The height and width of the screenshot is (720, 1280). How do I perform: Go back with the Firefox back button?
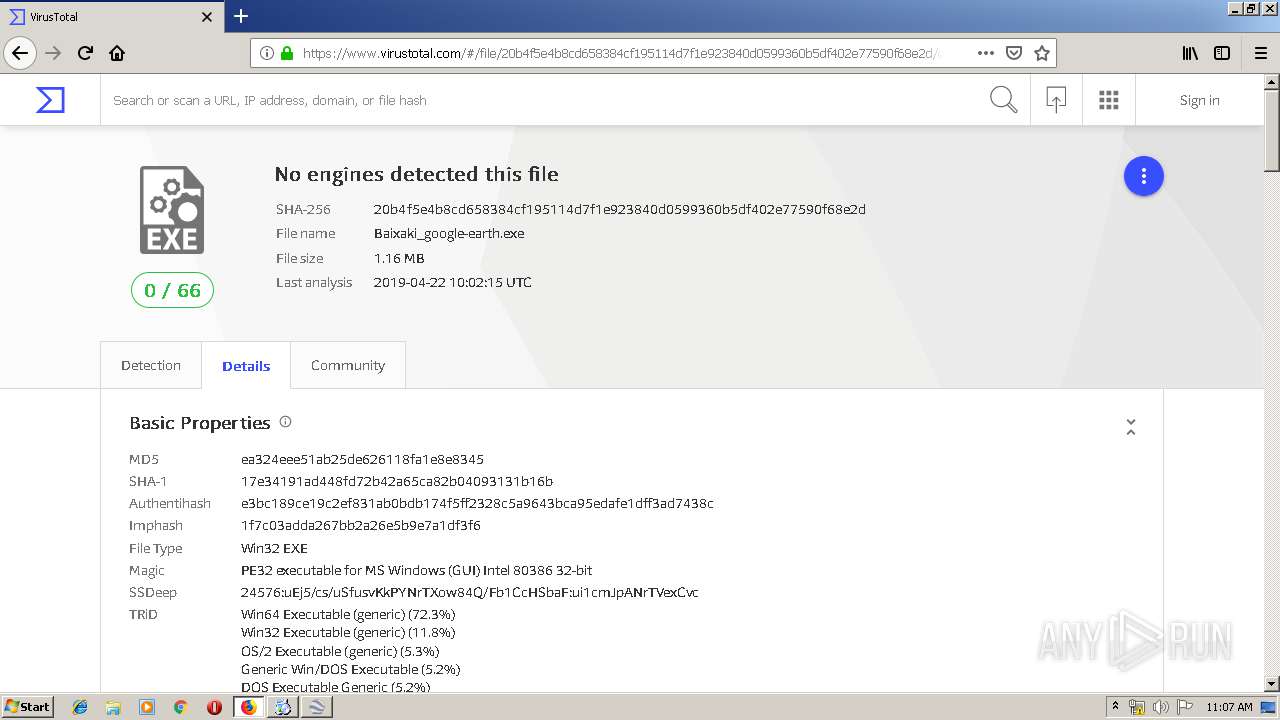(x=20, y=53)
